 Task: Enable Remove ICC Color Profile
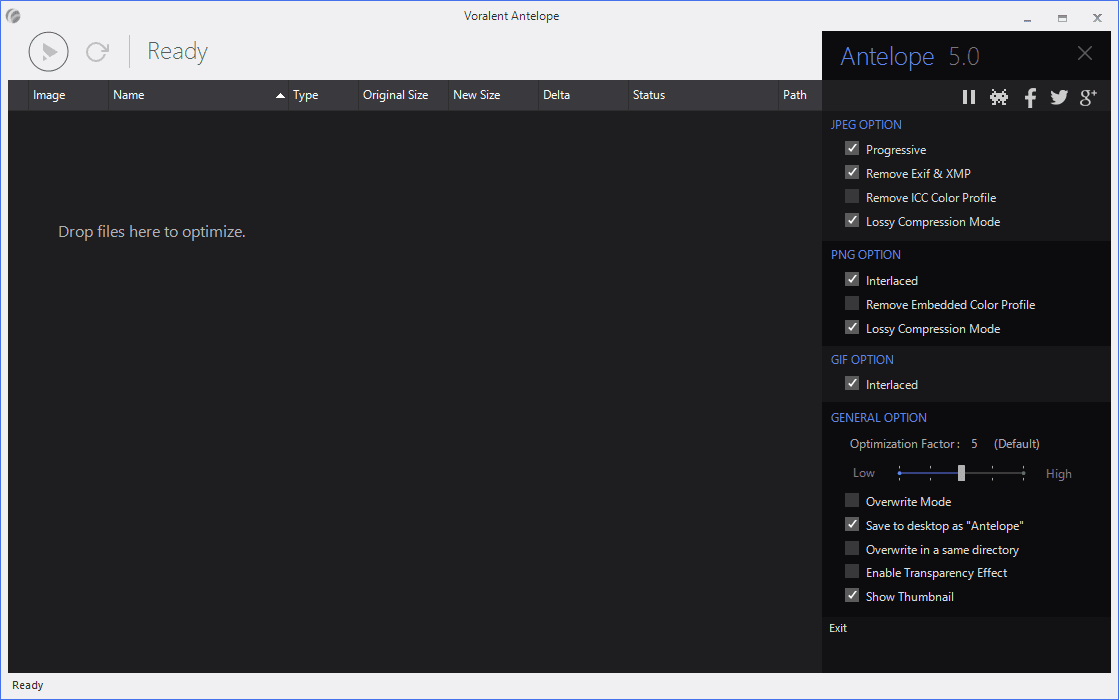pyautogui.click(x=852, y=197)
